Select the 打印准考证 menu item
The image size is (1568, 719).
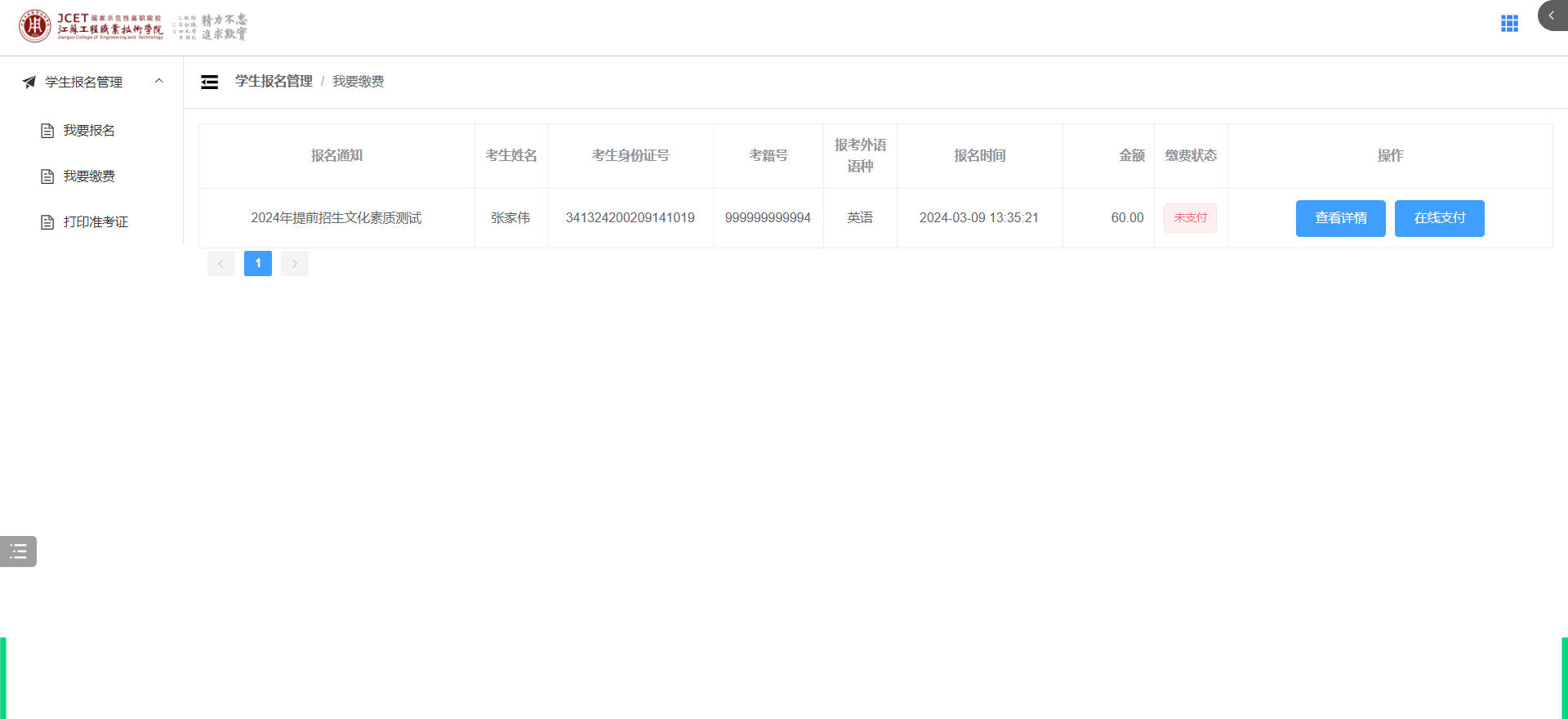point(96,222)
